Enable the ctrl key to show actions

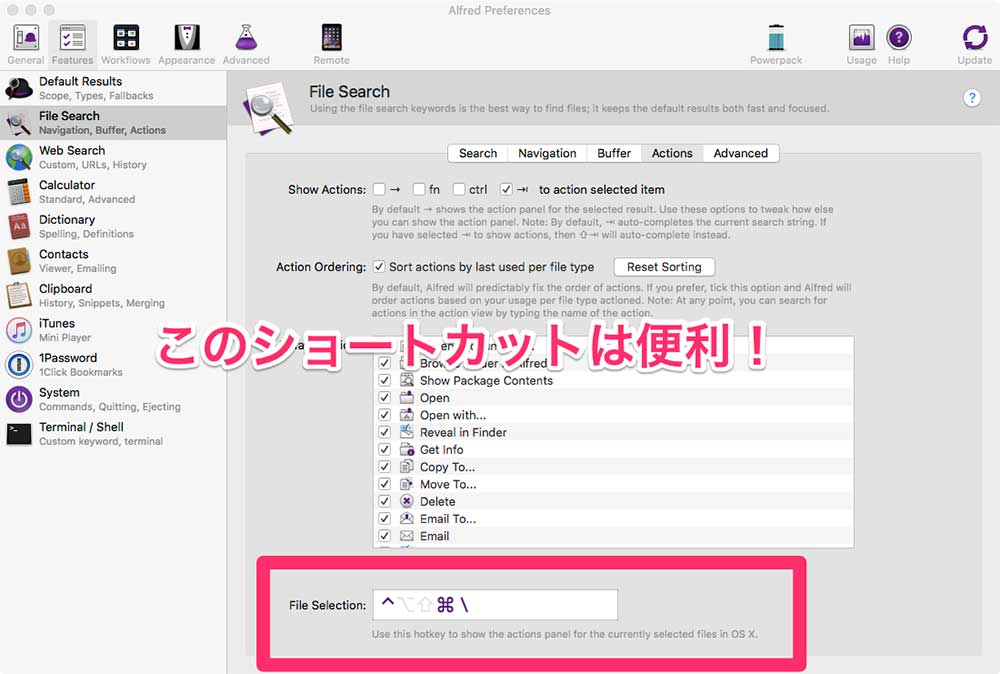[x=459, y=189]
